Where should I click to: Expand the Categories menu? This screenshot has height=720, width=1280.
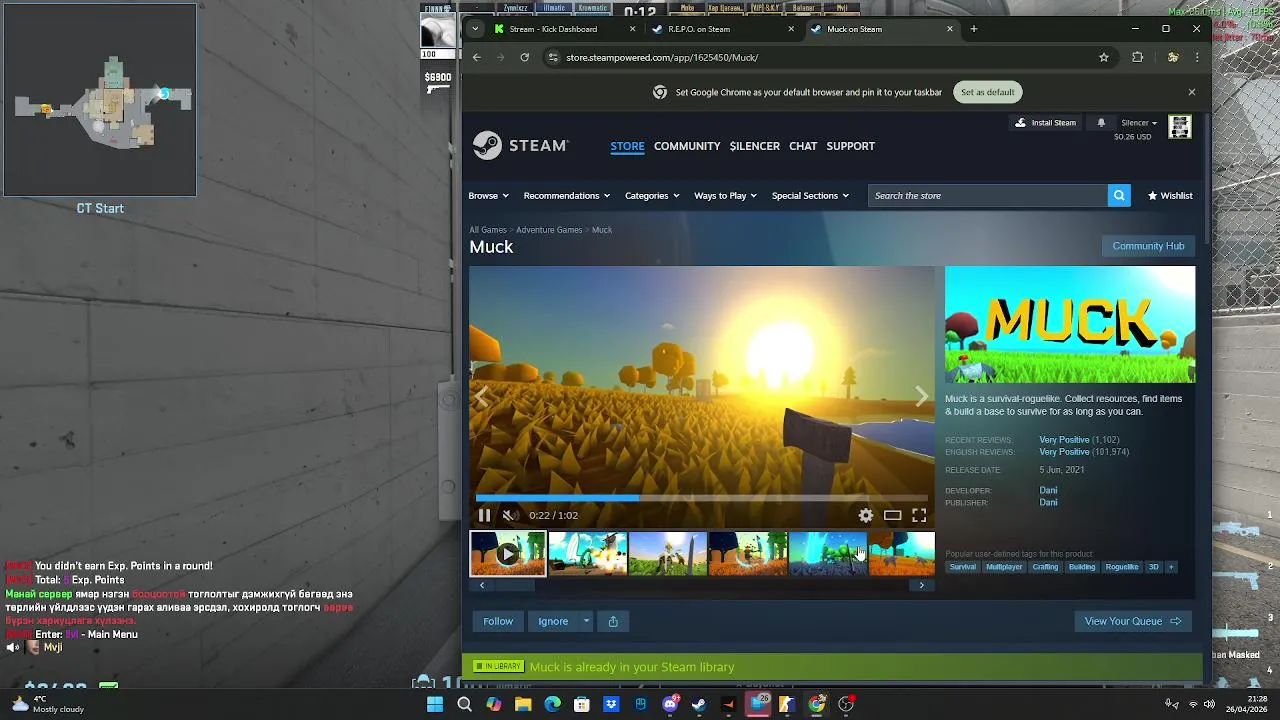pyautogui.click(x=652, y=196)
